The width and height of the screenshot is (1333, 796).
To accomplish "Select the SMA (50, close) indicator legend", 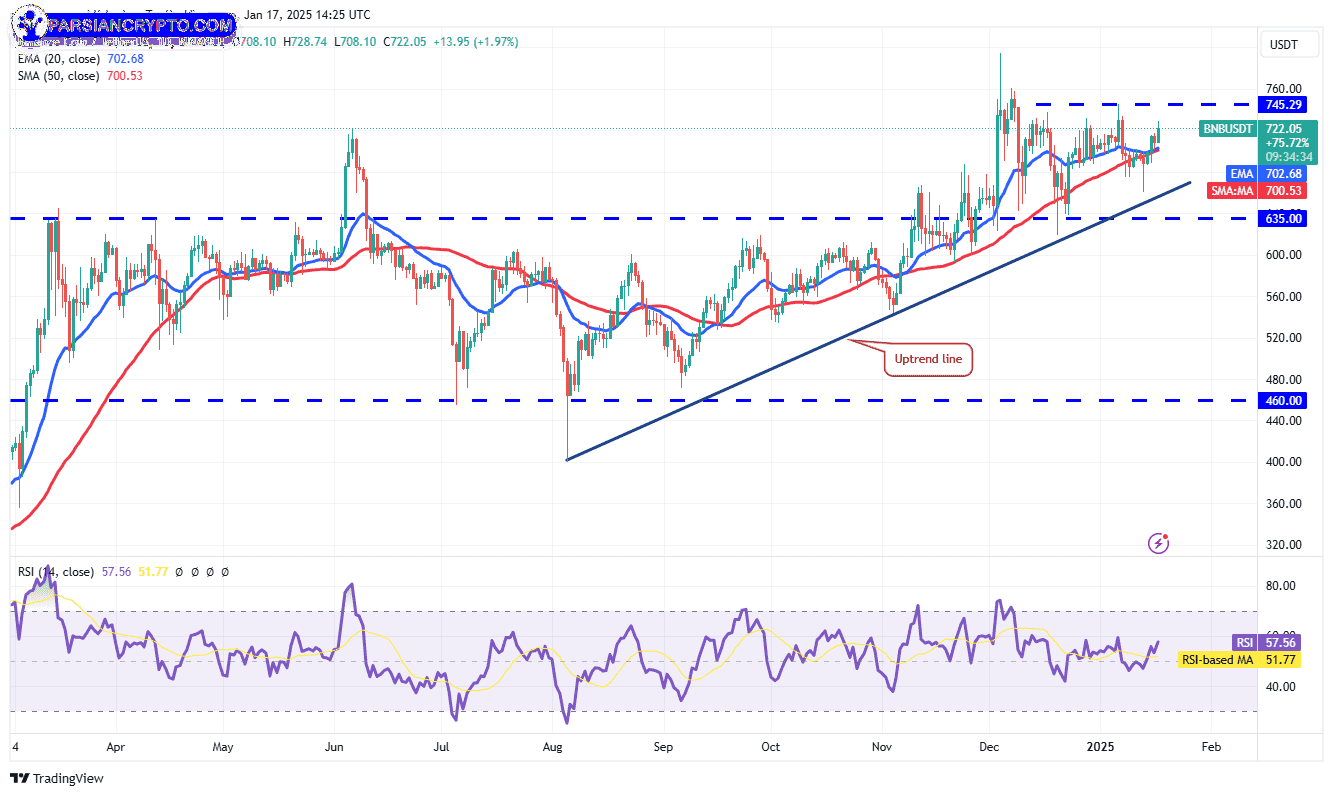I will click(80, 76).
